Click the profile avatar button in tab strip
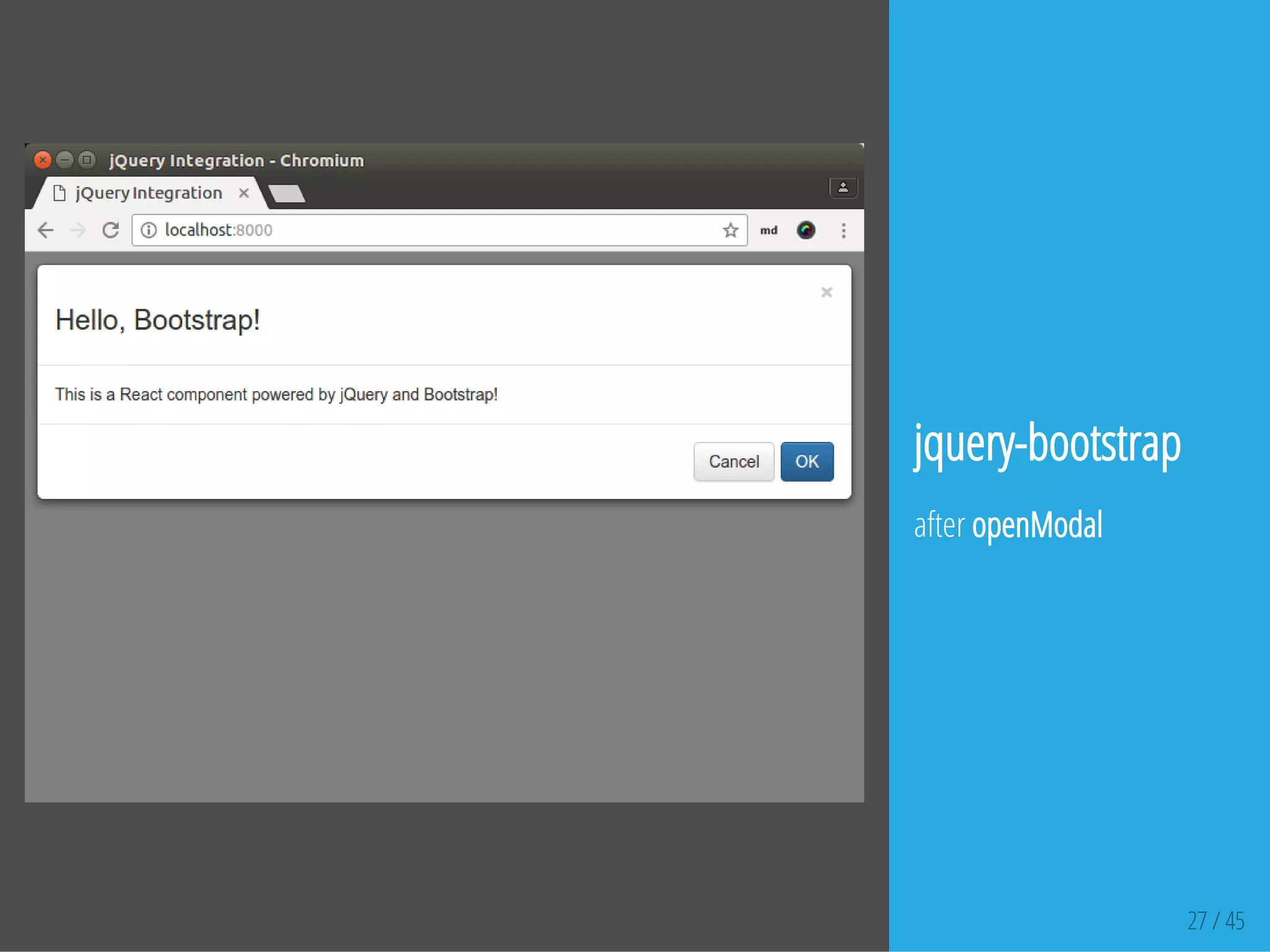Image resolution: width=1270 pixels, height=952 pixels. 843,188
